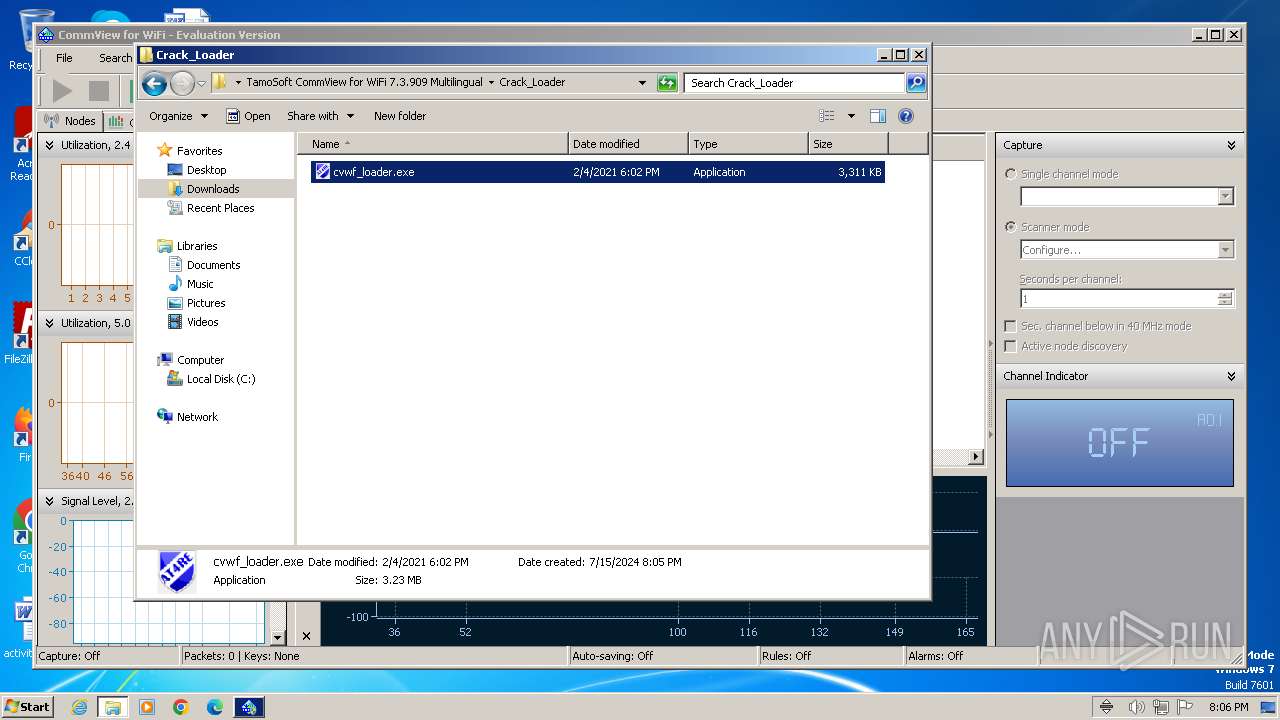Open the Share with menu
The image size is (1280, 720).
pyautogui.click(x=320, y=116)
